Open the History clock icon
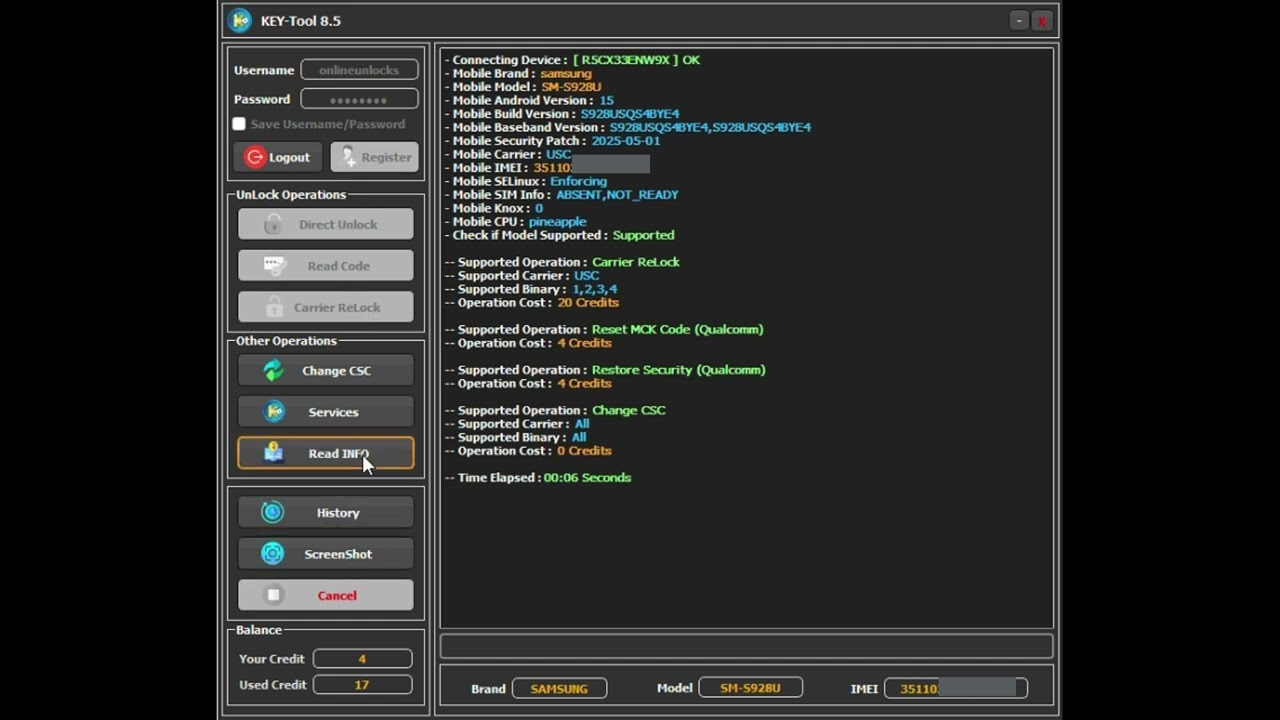 pyautogui.click(x=272, y=512)
